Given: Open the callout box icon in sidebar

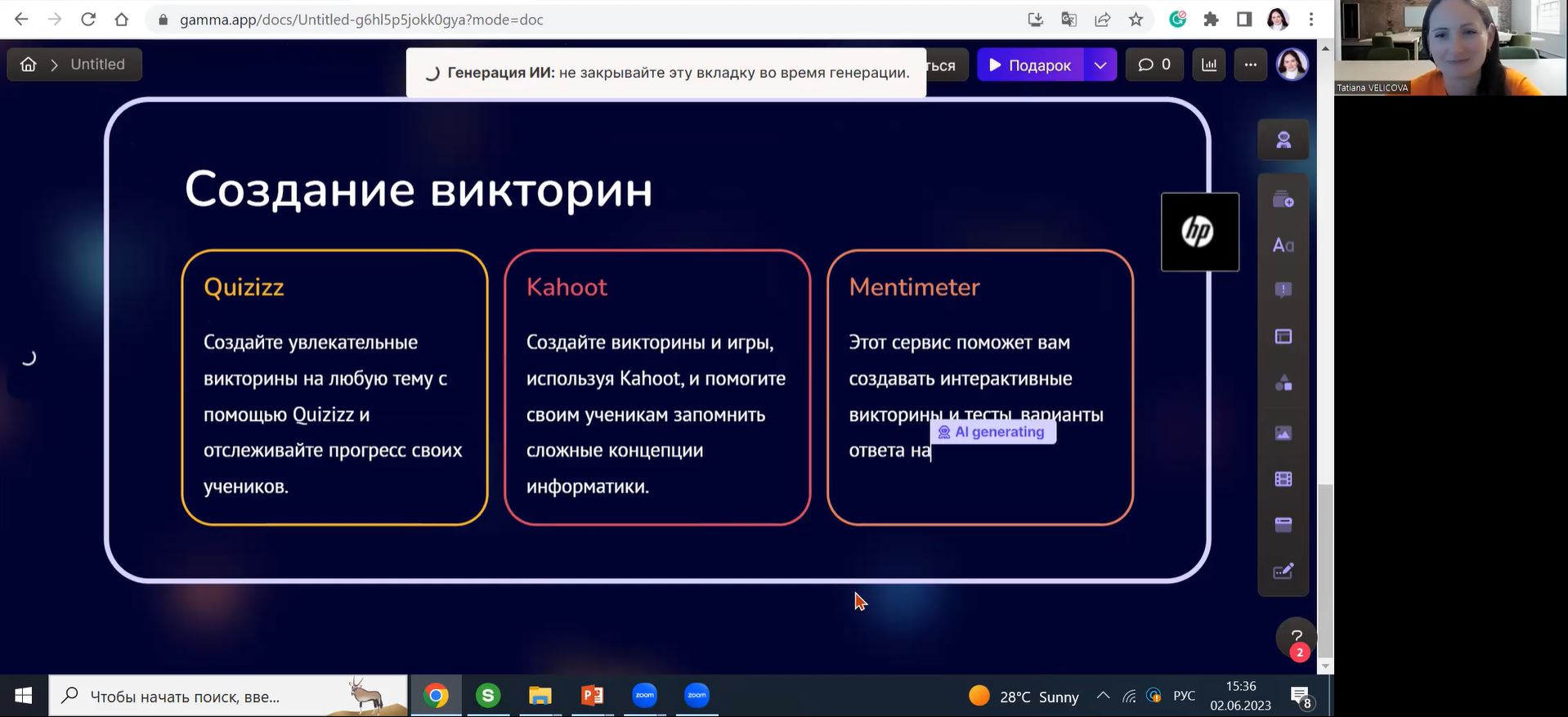Looking at the screenshot, I should pyautogui.click(x=1283, y=290).
